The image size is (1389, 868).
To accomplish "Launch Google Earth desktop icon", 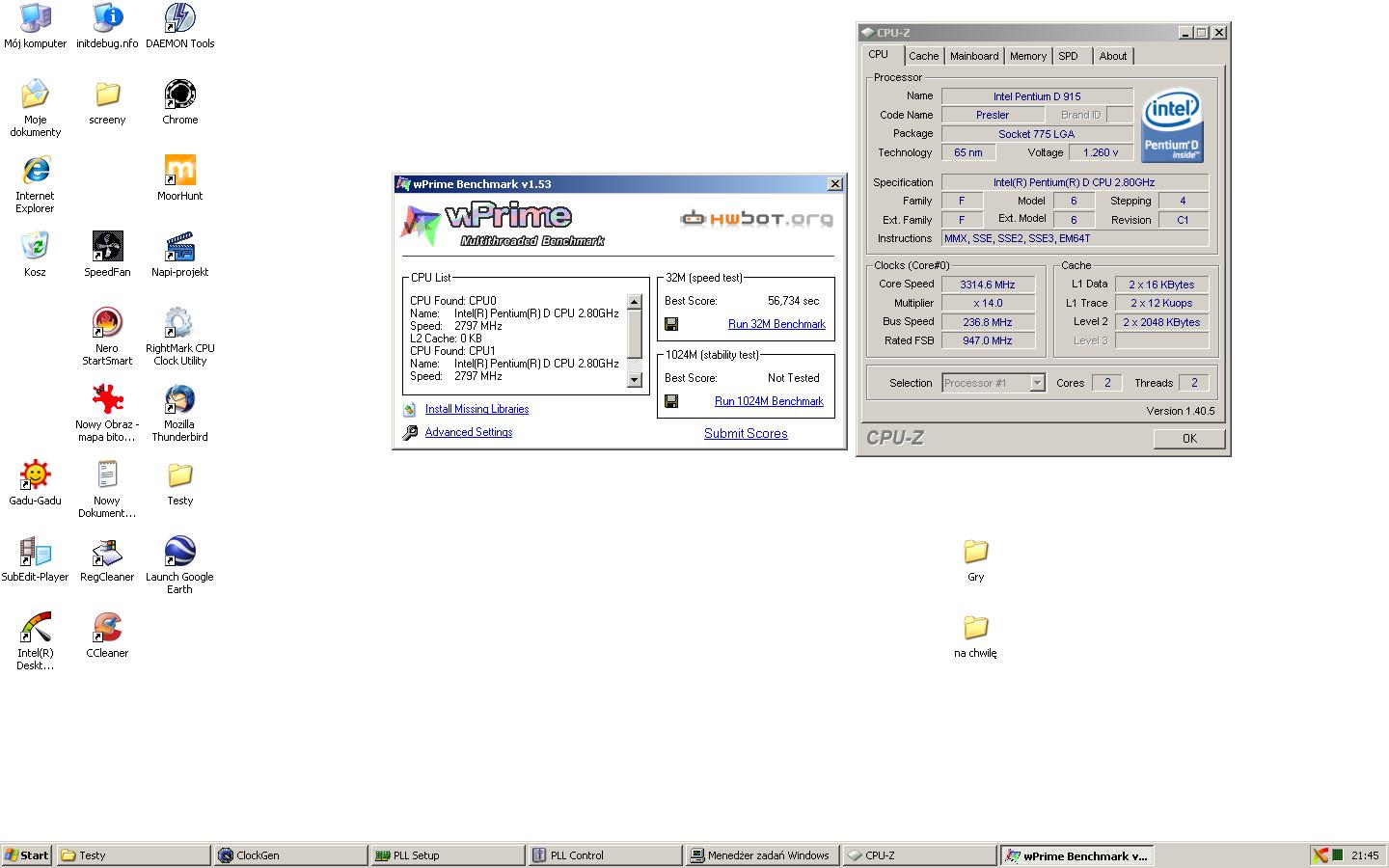I will [x=179, y=551].
